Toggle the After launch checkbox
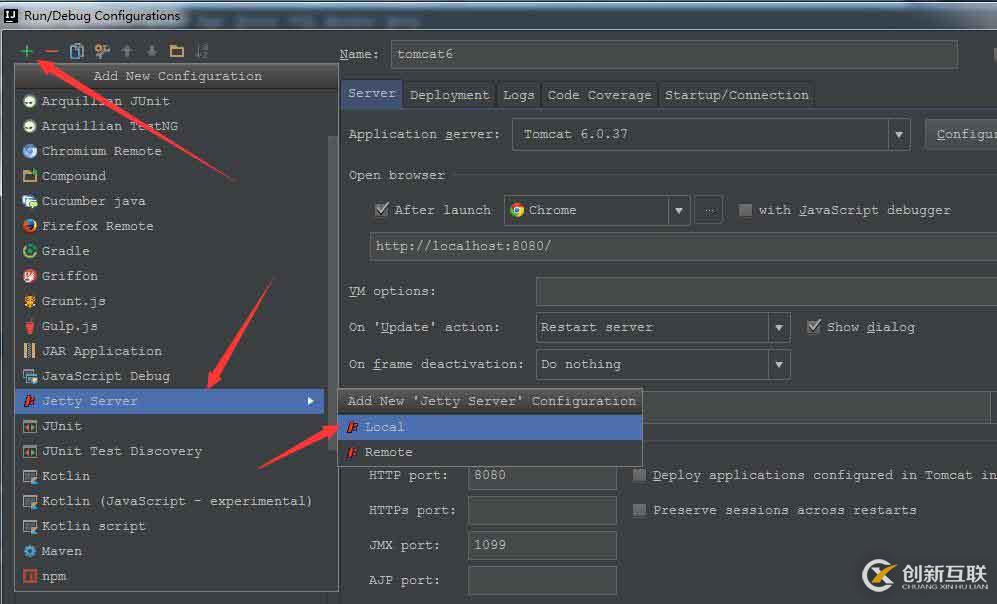Image resolution: width=997 pixels, height=604 pixels. [382, 209]
